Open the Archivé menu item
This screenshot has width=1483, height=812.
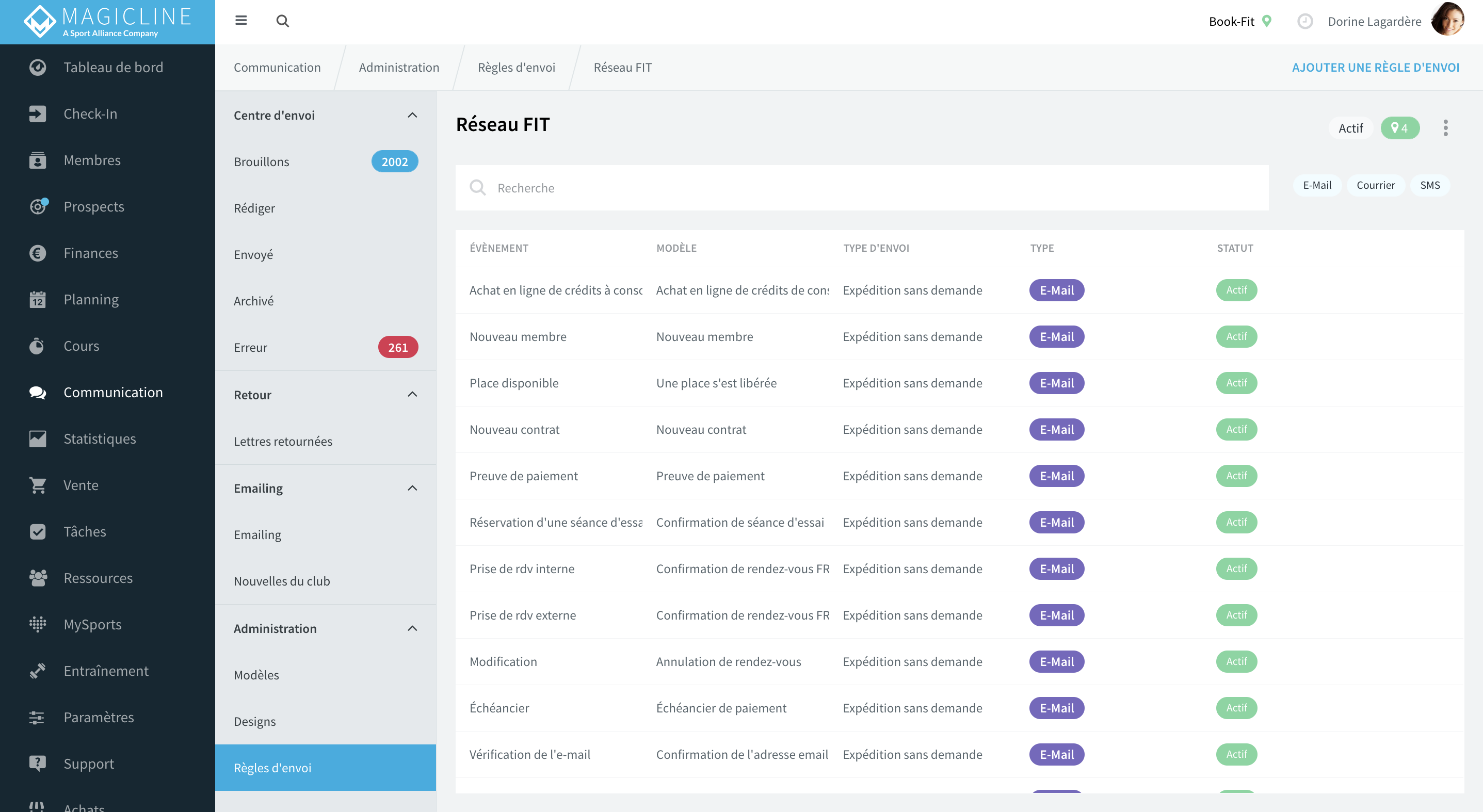[x=326, y=301]
